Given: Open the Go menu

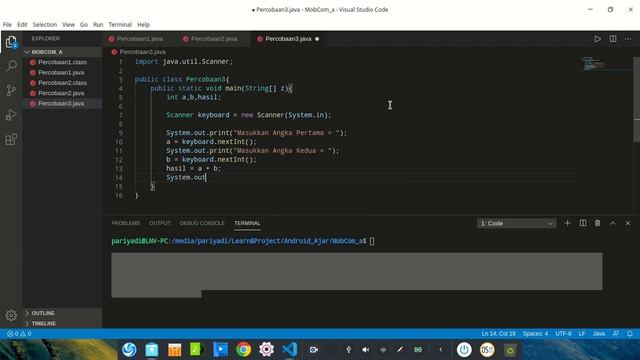Looking at the screenshot, I should coord(84,24).
